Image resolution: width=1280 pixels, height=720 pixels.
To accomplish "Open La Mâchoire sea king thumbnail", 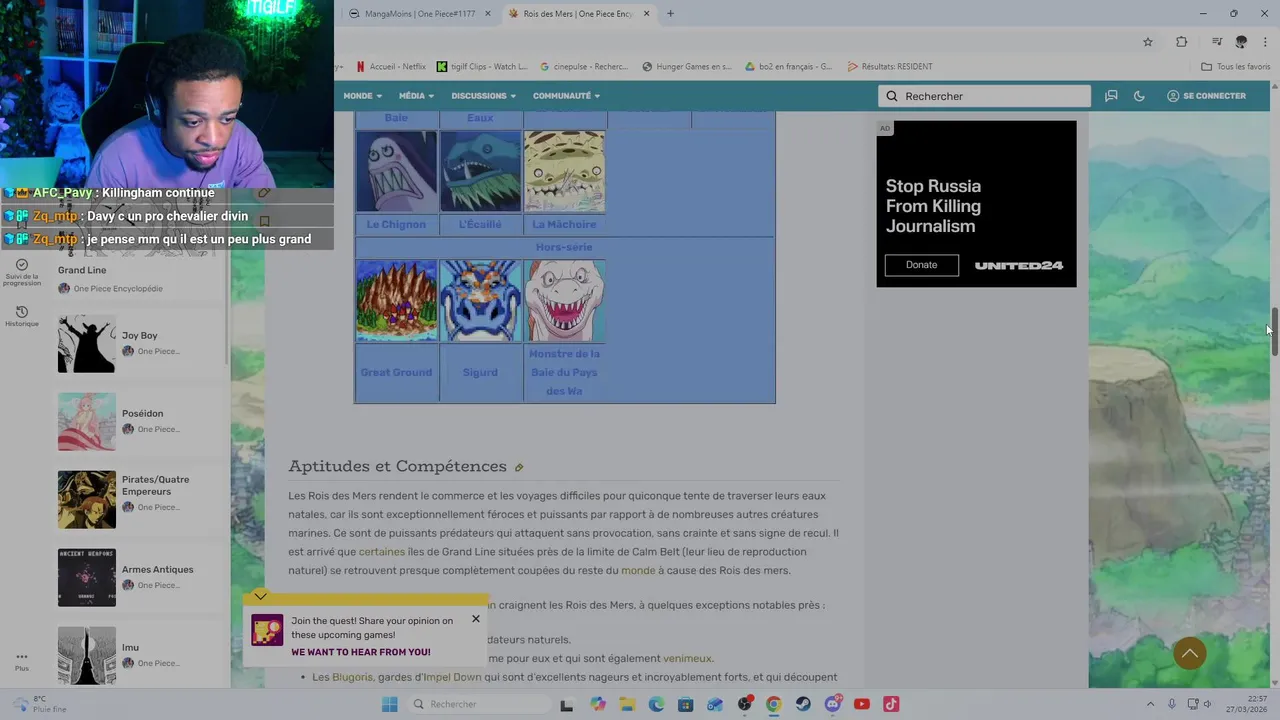I will [x=564, y=171].
